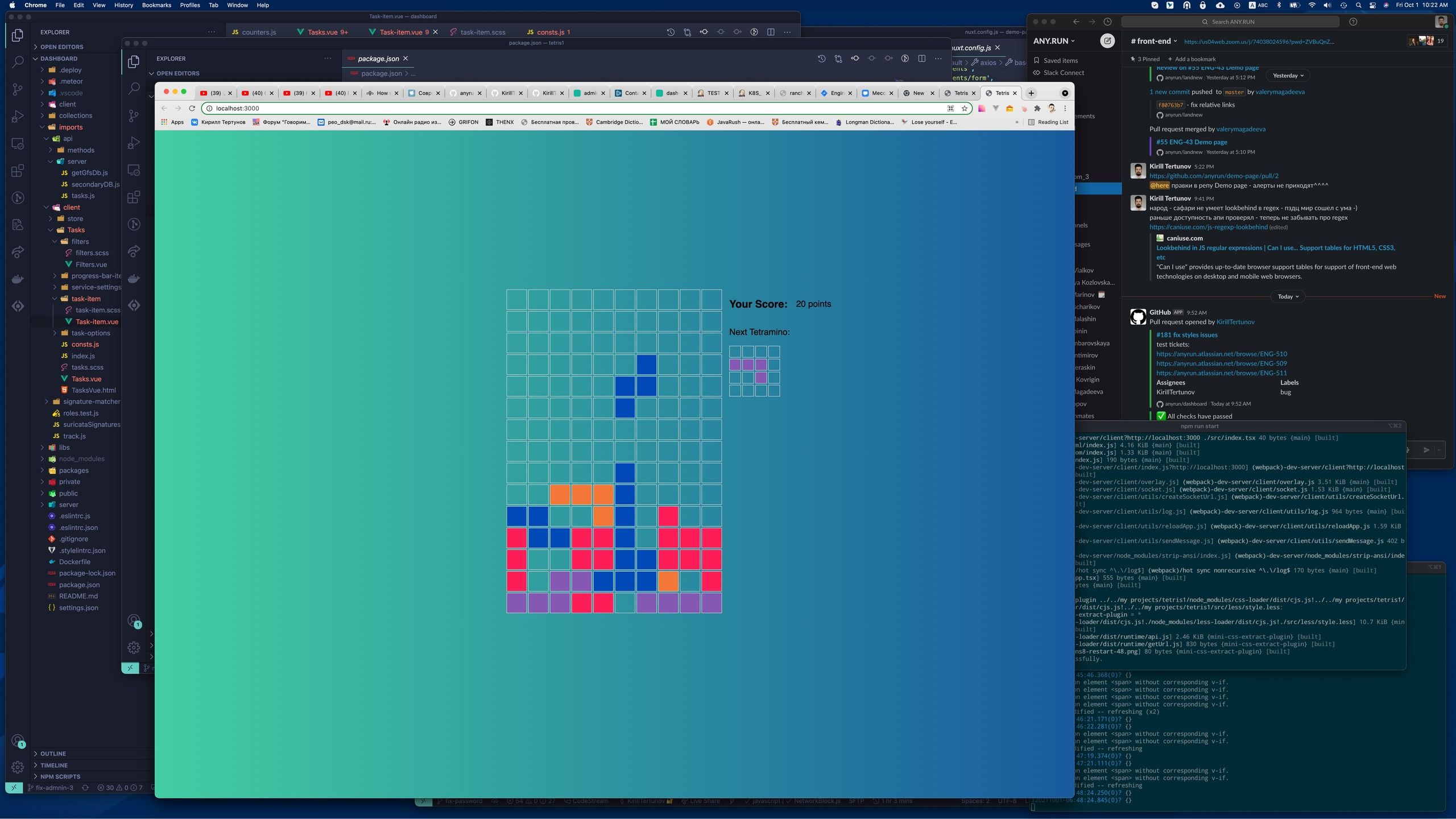Expand OUTLINE section in dashboard VS Code
The image size is (1456, 819).
[x=53, y=754]
